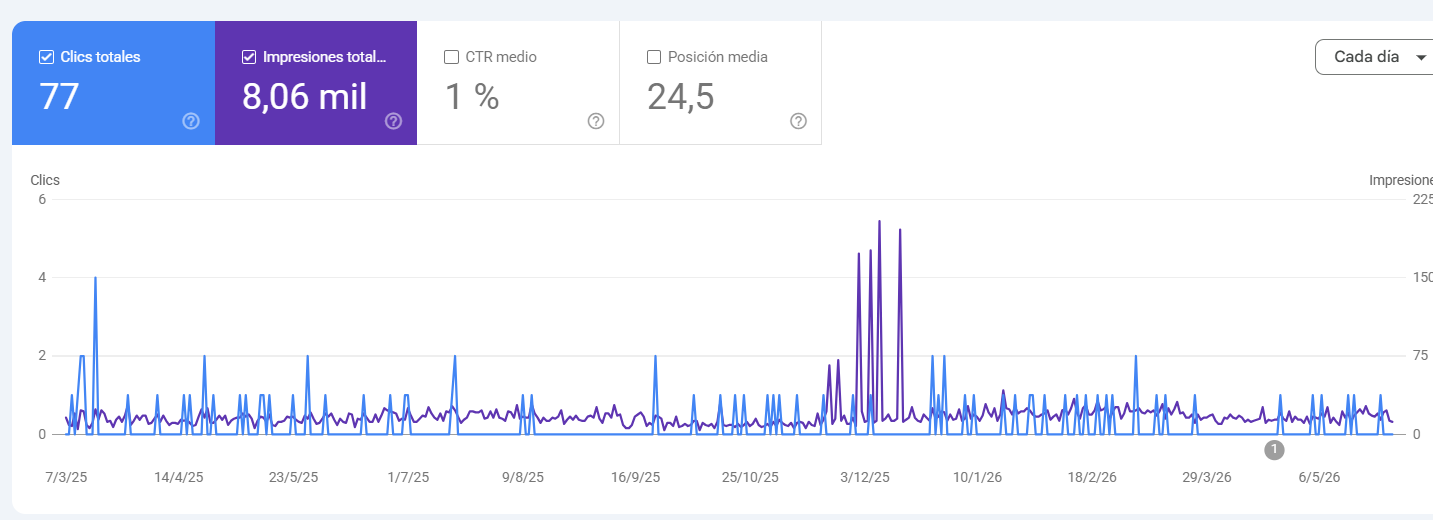1433x520 pixels.
Task: Click the 29/3/26 date label
Action: pos(1206,477)
